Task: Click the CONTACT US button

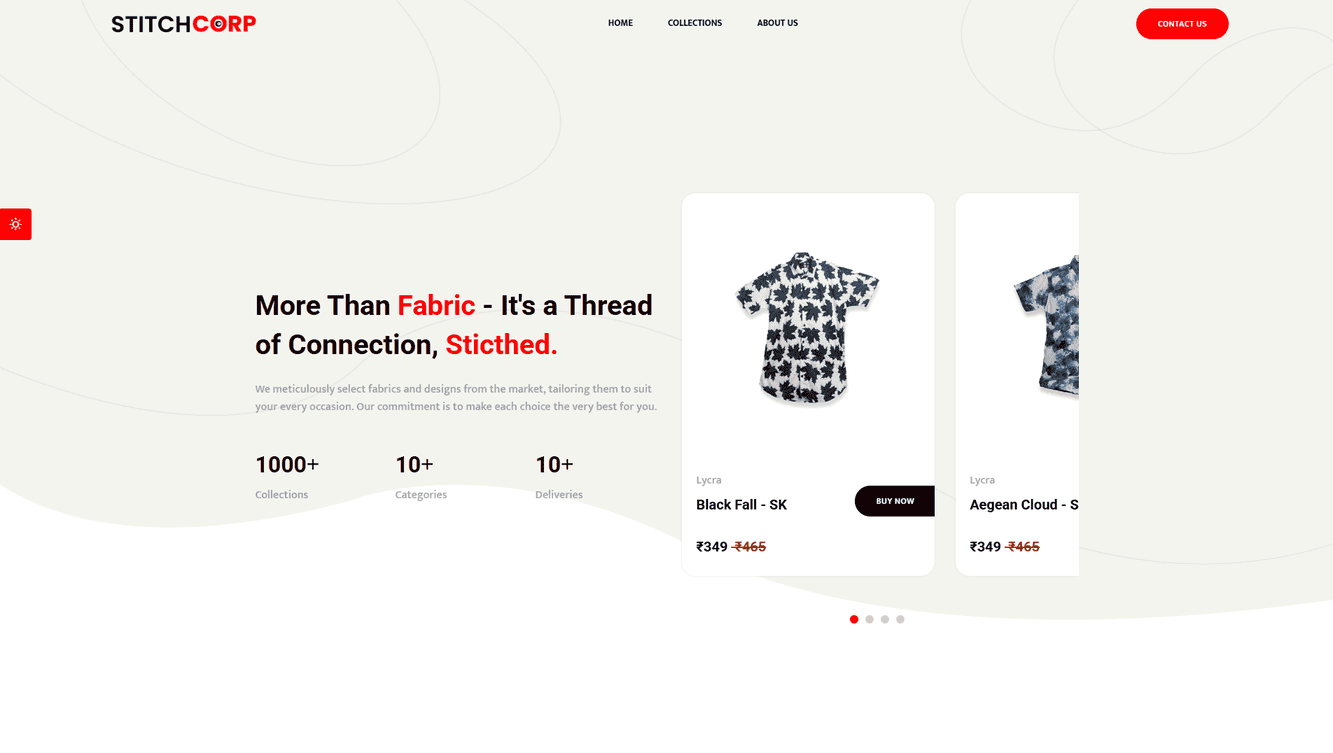Action: (x=1182, y=23)
